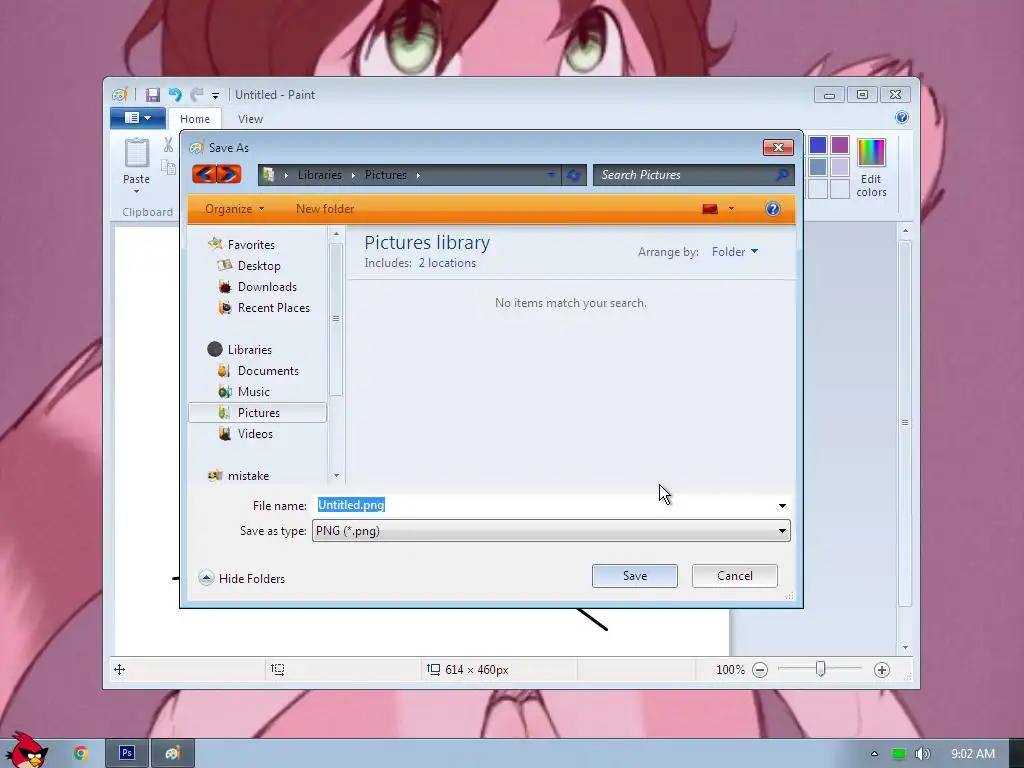Screen dimensions: 1024x768
Task: Open the blue Paint file menu button
Action: [x=138, y=118]
